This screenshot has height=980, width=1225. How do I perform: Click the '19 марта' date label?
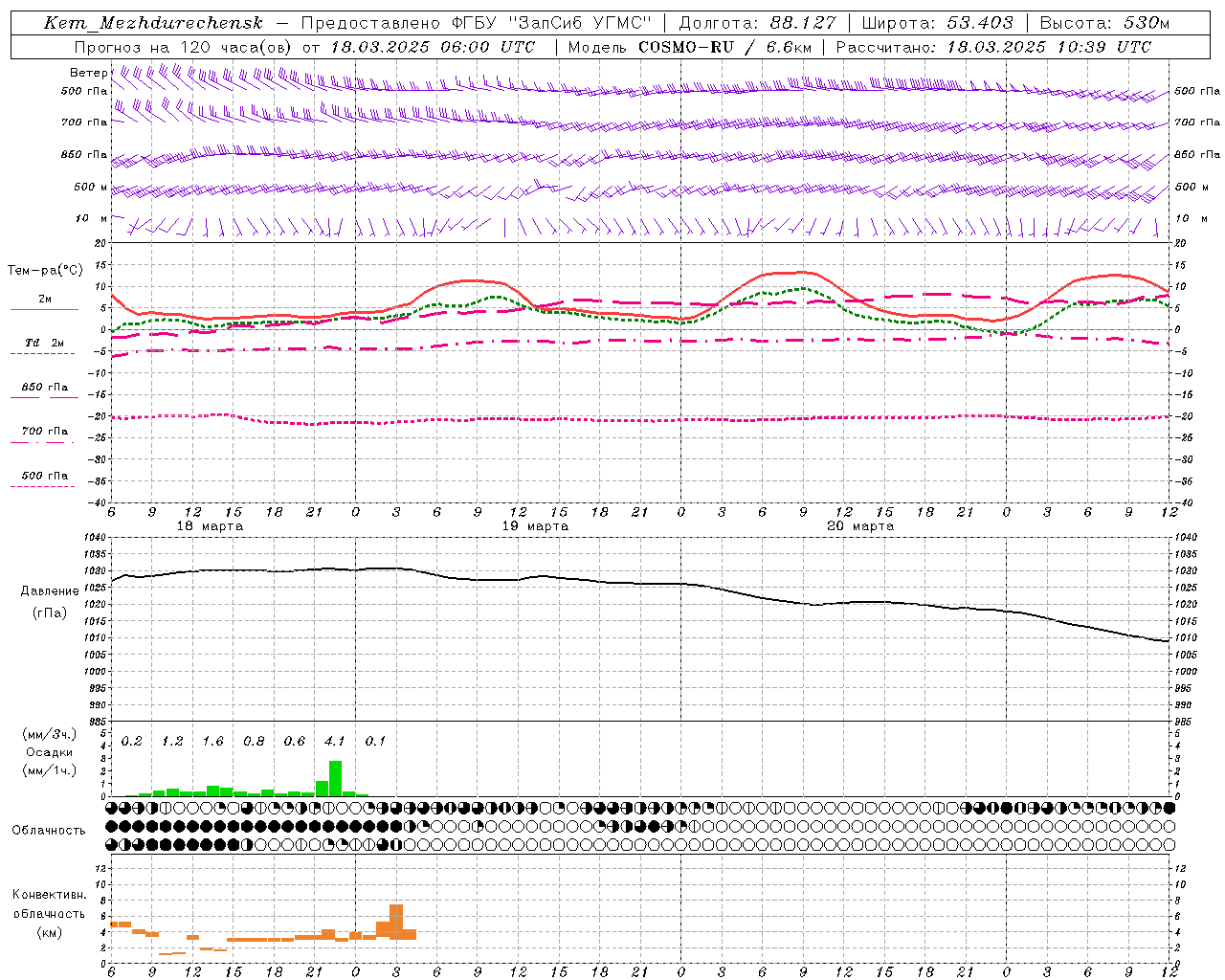click(535, 526)
